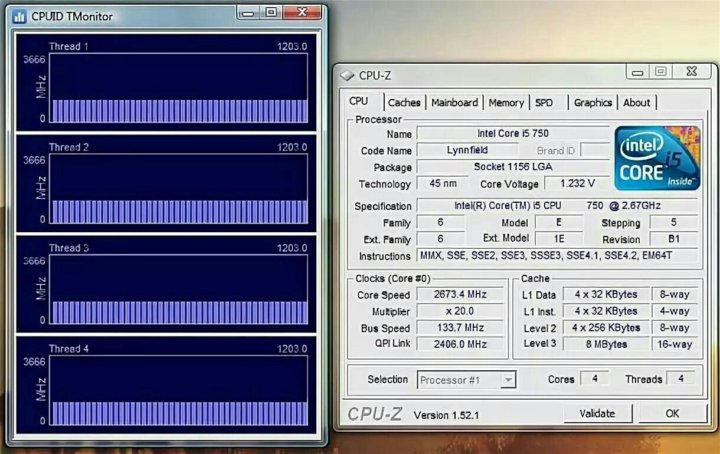Minimize the TMonitor window
The width and height of the screenshot is (720, 454).
[x=246, y=13]
